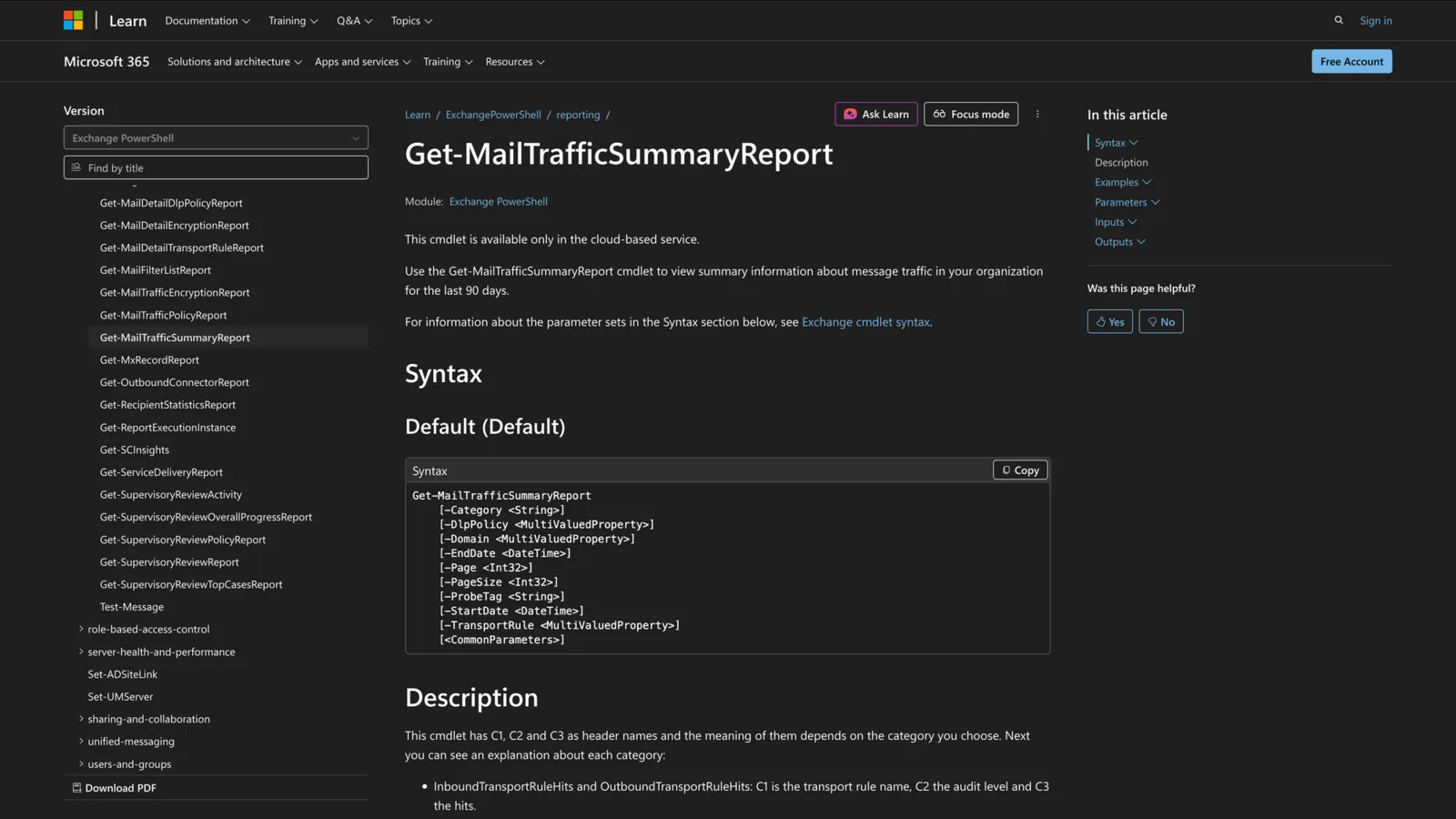Open Get-ReportExecutionInstance article

(x=167, y=428)
